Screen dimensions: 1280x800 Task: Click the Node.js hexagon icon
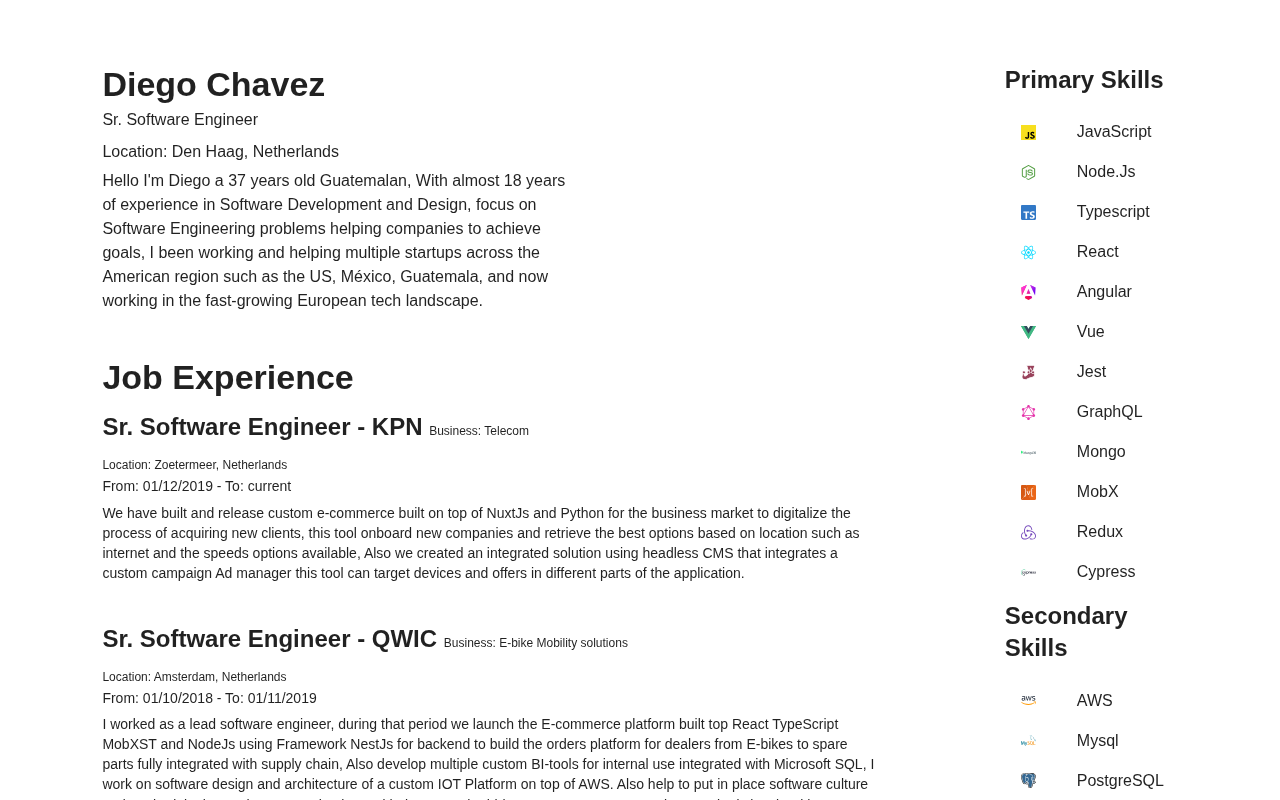point(1028,172)
